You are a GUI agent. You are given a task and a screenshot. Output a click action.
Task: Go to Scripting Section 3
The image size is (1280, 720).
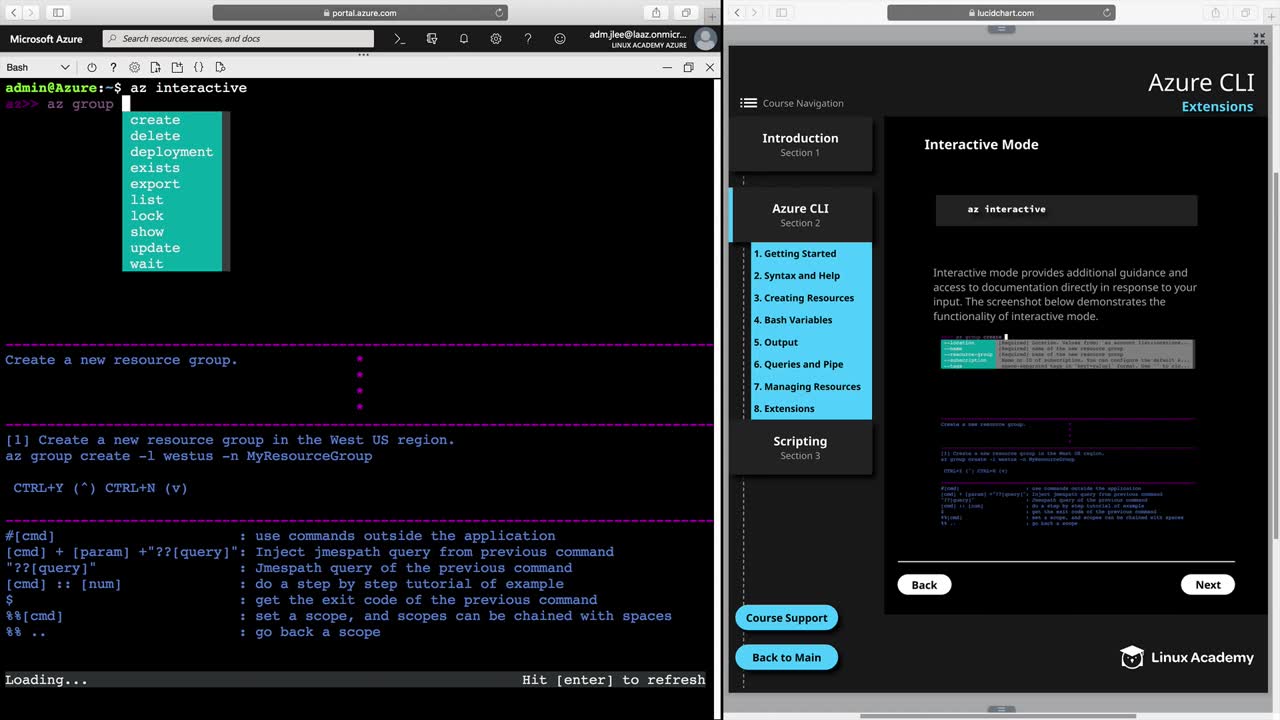800,447
